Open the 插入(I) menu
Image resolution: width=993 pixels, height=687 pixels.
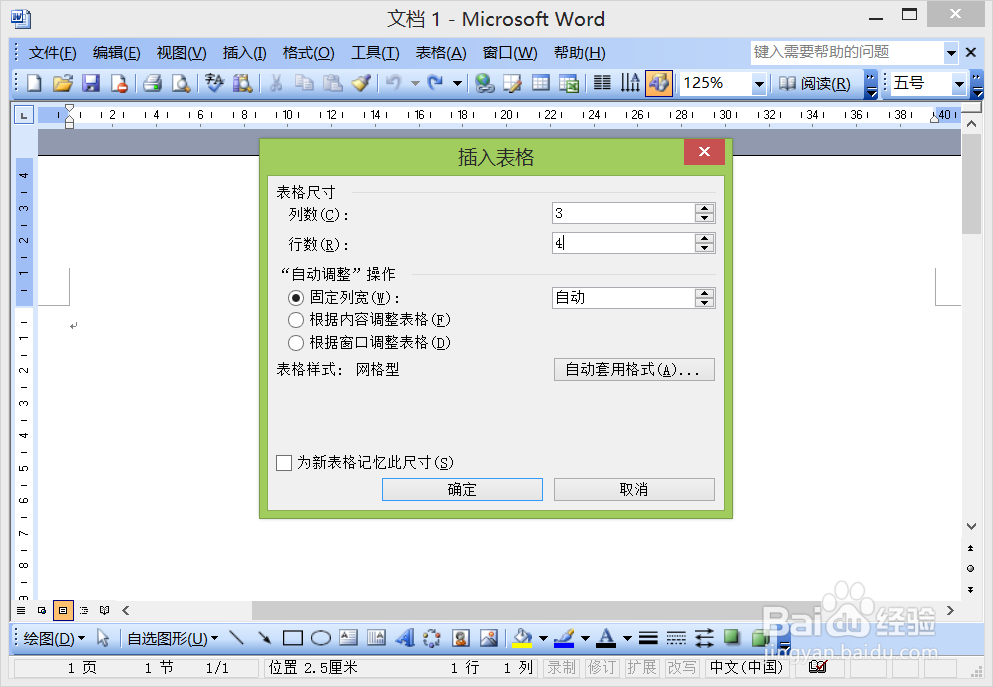[244, 53]
